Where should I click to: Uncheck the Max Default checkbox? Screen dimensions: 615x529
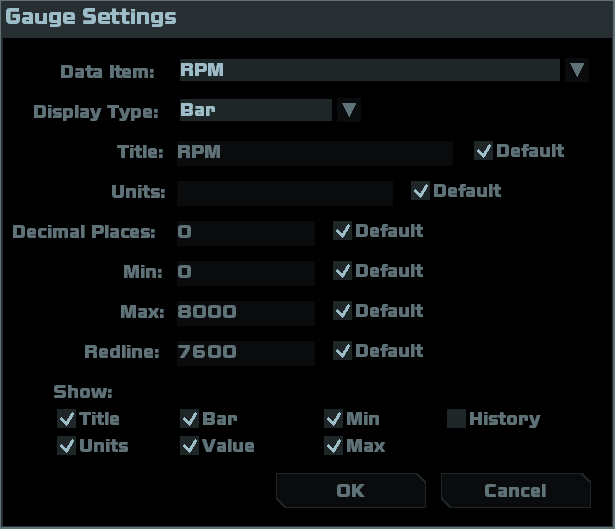pyautogui.click(x=343, y=311)
